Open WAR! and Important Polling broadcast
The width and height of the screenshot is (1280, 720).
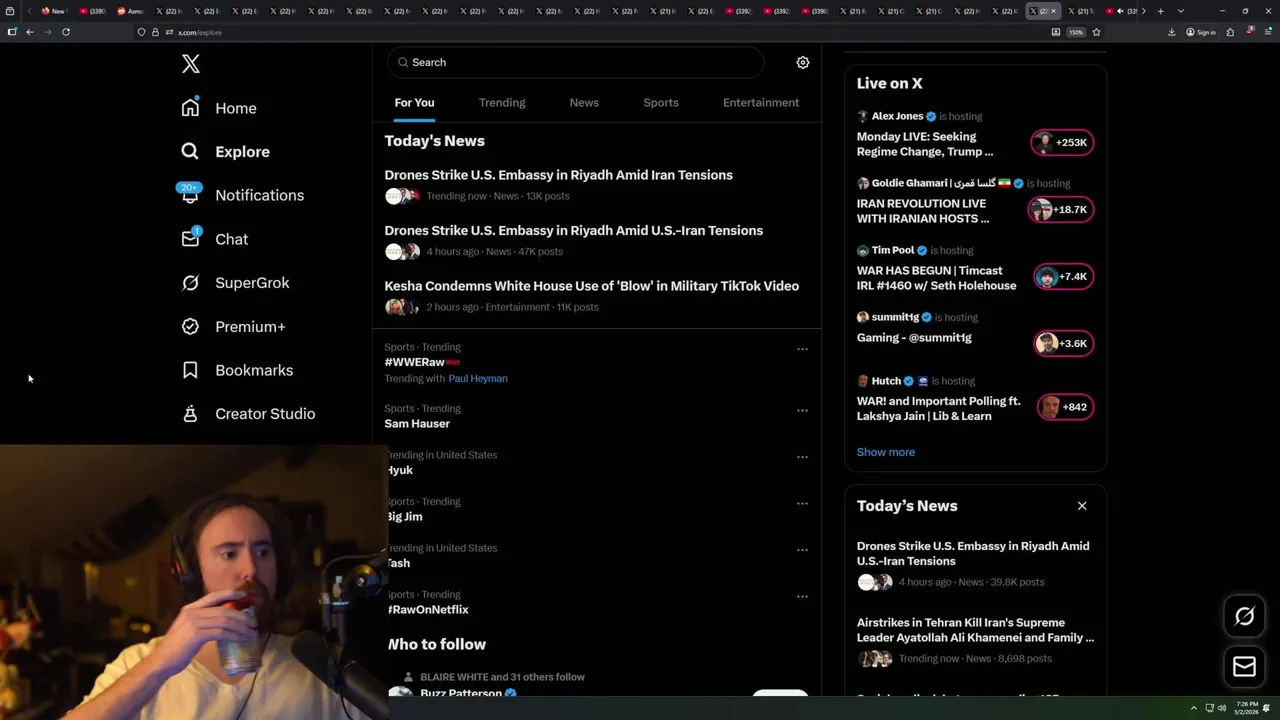pyautogui.click(x=939, y=408)
